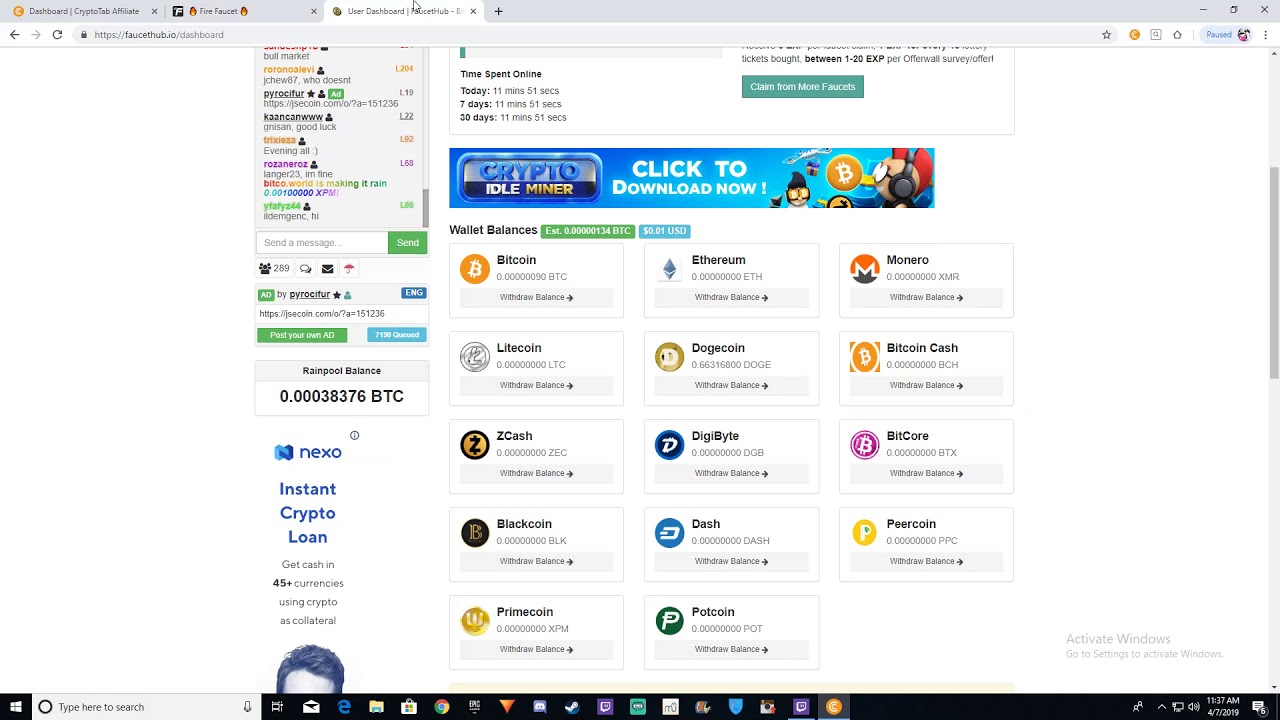Screen dimensions: 1280x720
Task: Focus the Send a message input
Action: tap(322, 243)
